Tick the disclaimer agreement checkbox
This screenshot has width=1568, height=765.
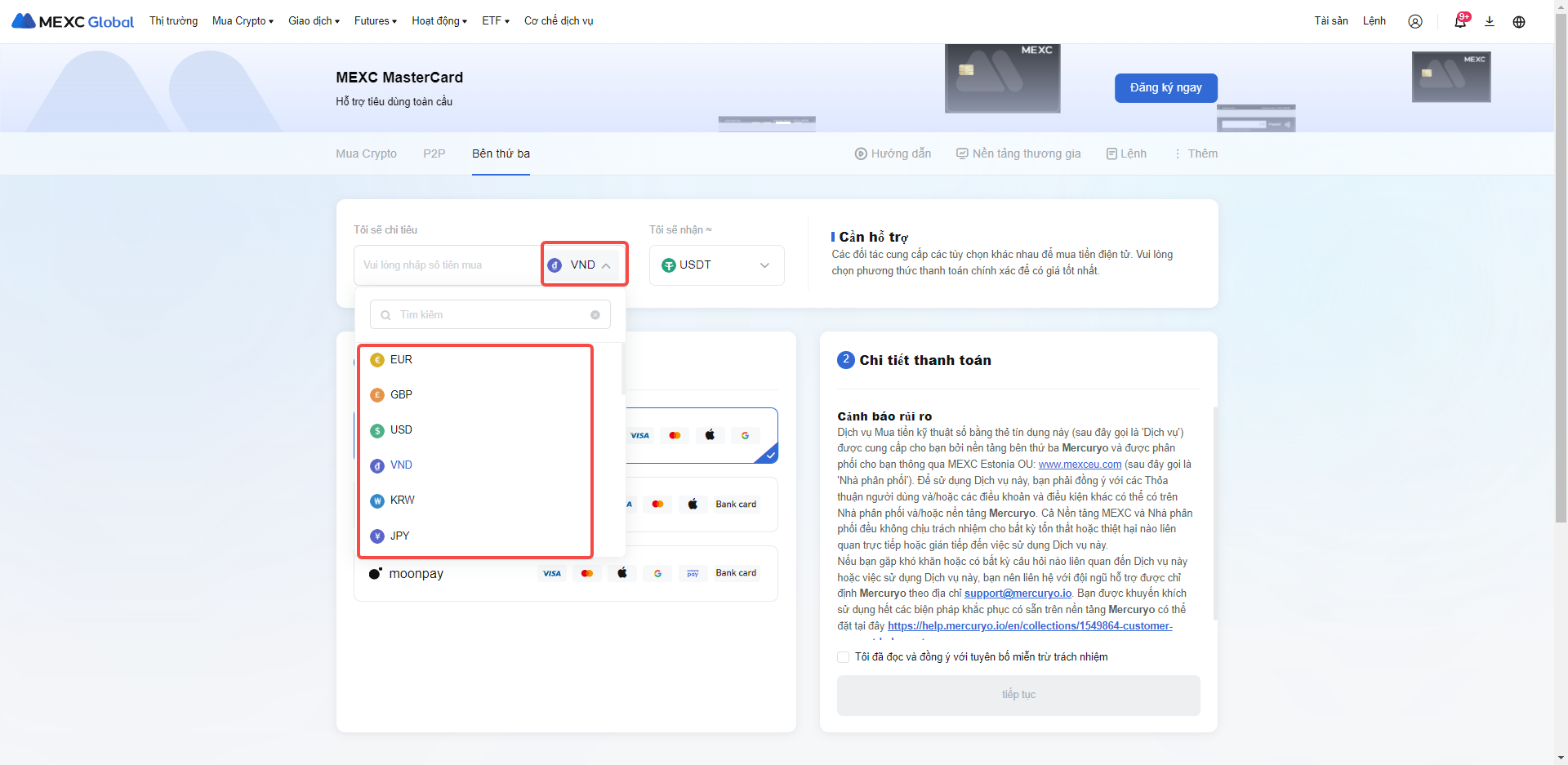click(844, 657)
